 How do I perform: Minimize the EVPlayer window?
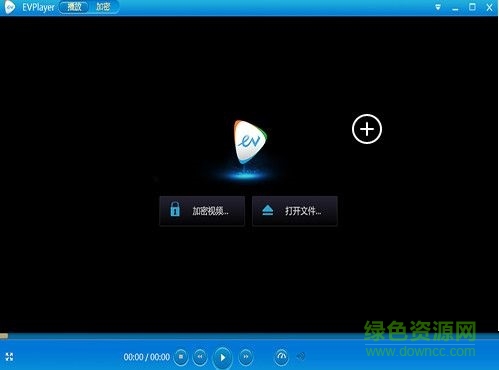tap(455, 8)
